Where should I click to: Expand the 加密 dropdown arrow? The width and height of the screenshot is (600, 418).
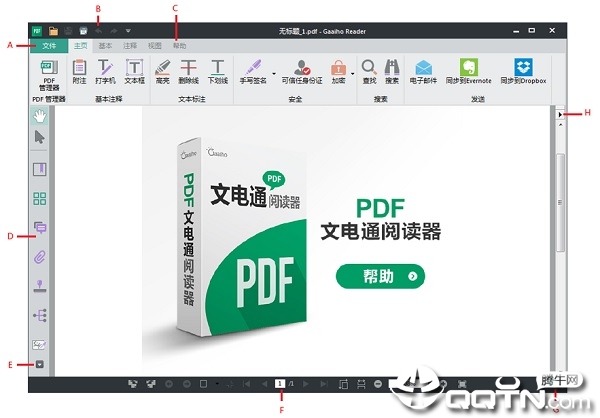pyautogui.click(x=352, y=73)
